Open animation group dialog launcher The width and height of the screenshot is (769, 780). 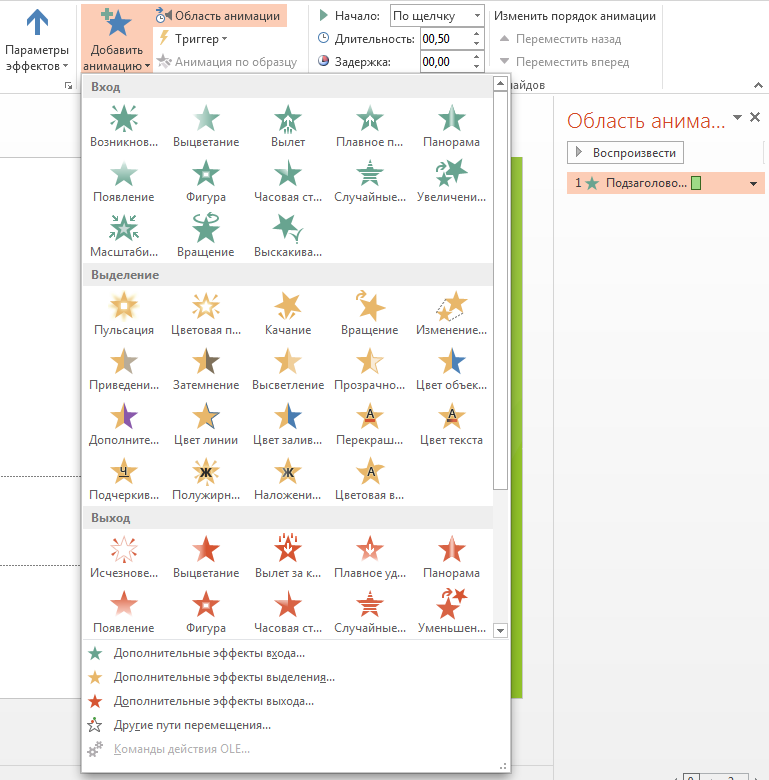[68, 86]
